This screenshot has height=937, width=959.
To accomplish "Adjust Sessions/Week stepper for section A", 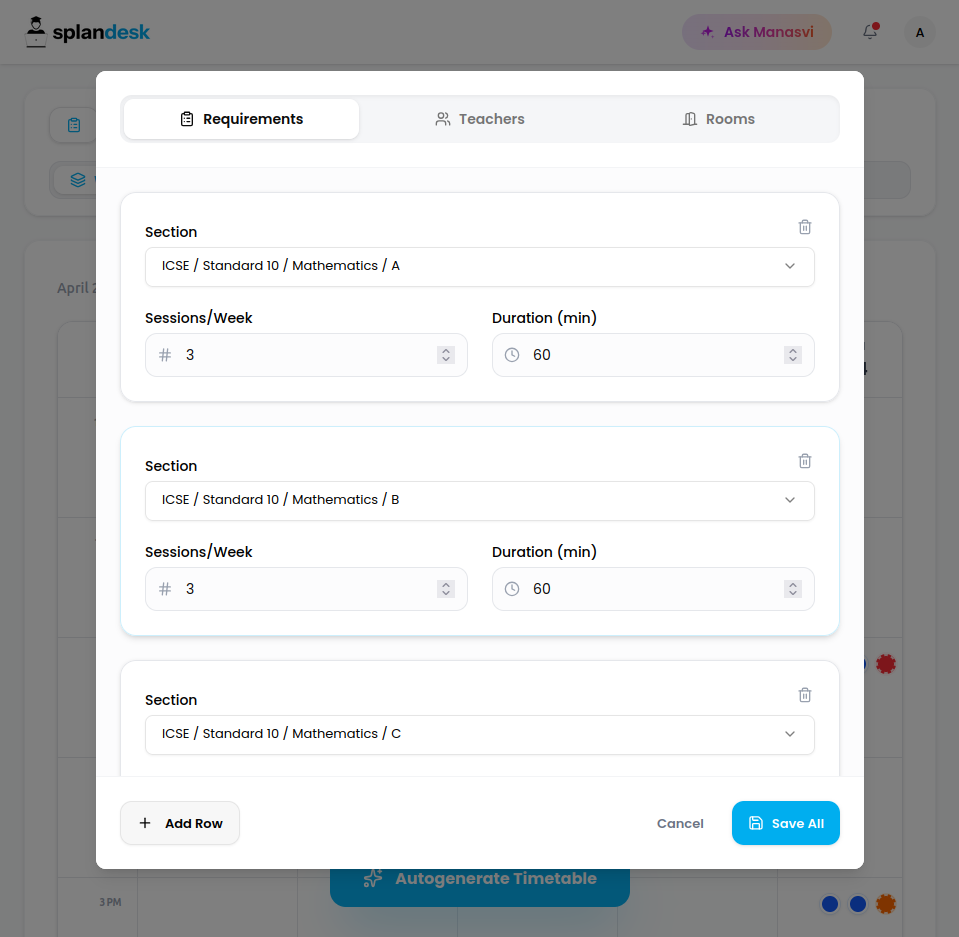I will (x=446, y=355).
